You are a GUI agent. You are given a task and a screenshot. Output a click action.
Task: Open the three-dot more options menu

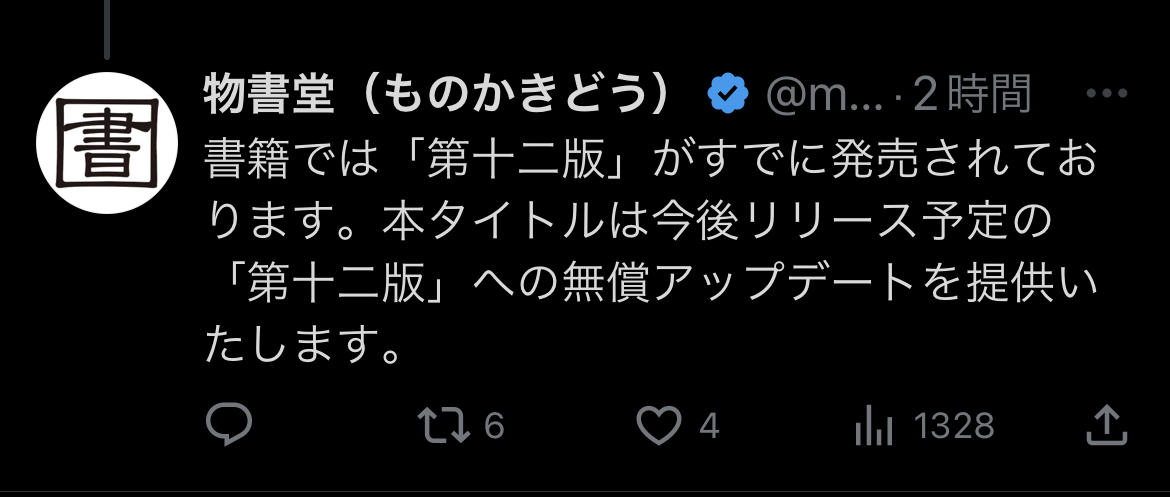[1106, 94]
